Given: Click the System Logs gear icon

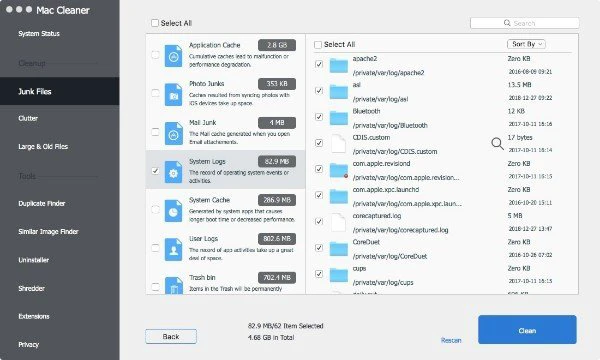Looking at the screenshot, I should point(173,172).
